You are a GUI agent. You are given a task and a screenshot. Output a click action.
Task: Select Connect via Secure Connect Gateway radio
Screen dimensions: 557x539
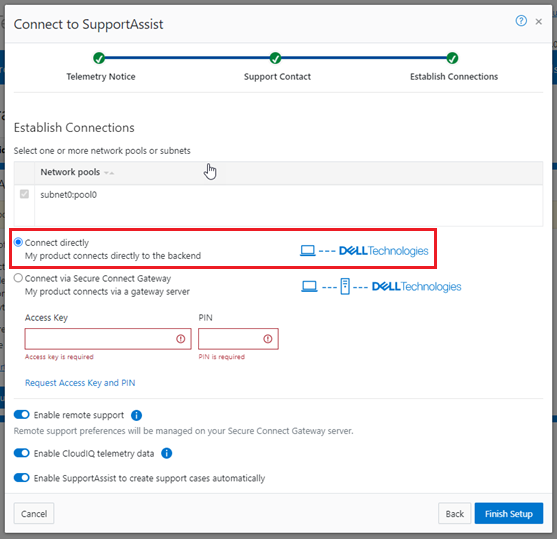click(x=18, y=278)
